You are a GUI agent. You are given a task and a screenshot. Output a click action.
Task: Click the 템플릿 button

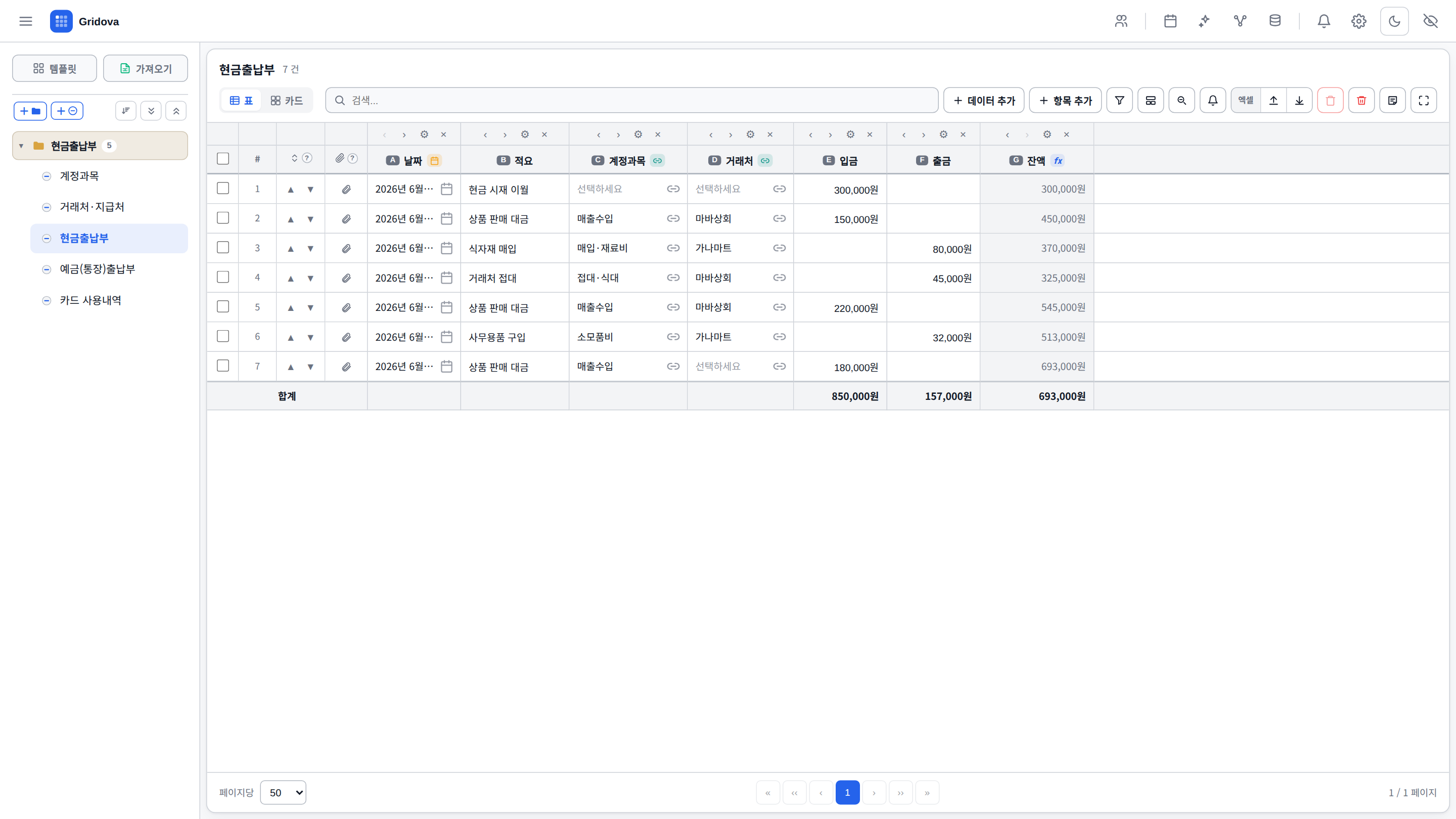(54, 68)
